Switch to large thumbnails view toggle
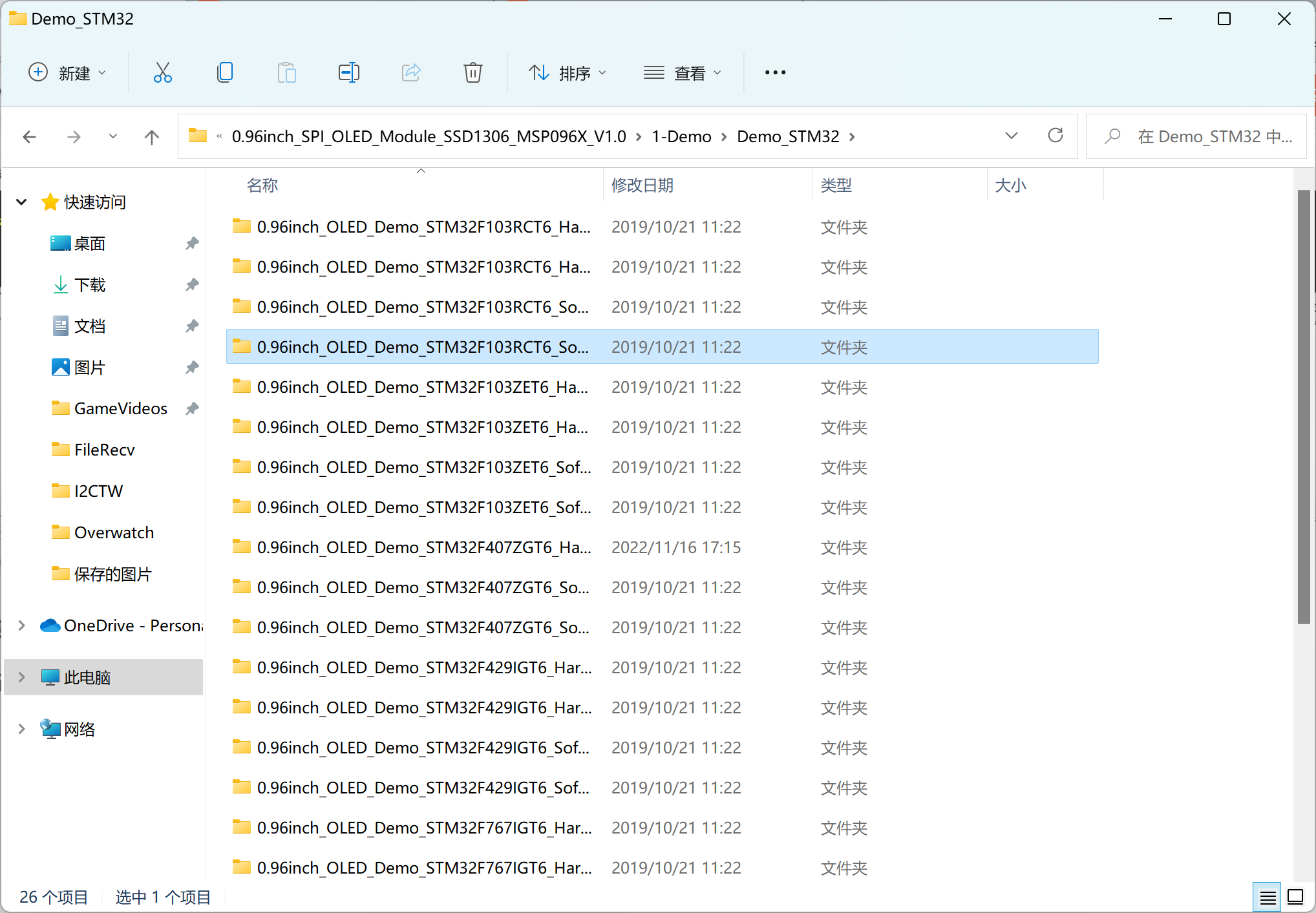The image size is (1316, 913). pyautogui.click(x=1295, y=897)
